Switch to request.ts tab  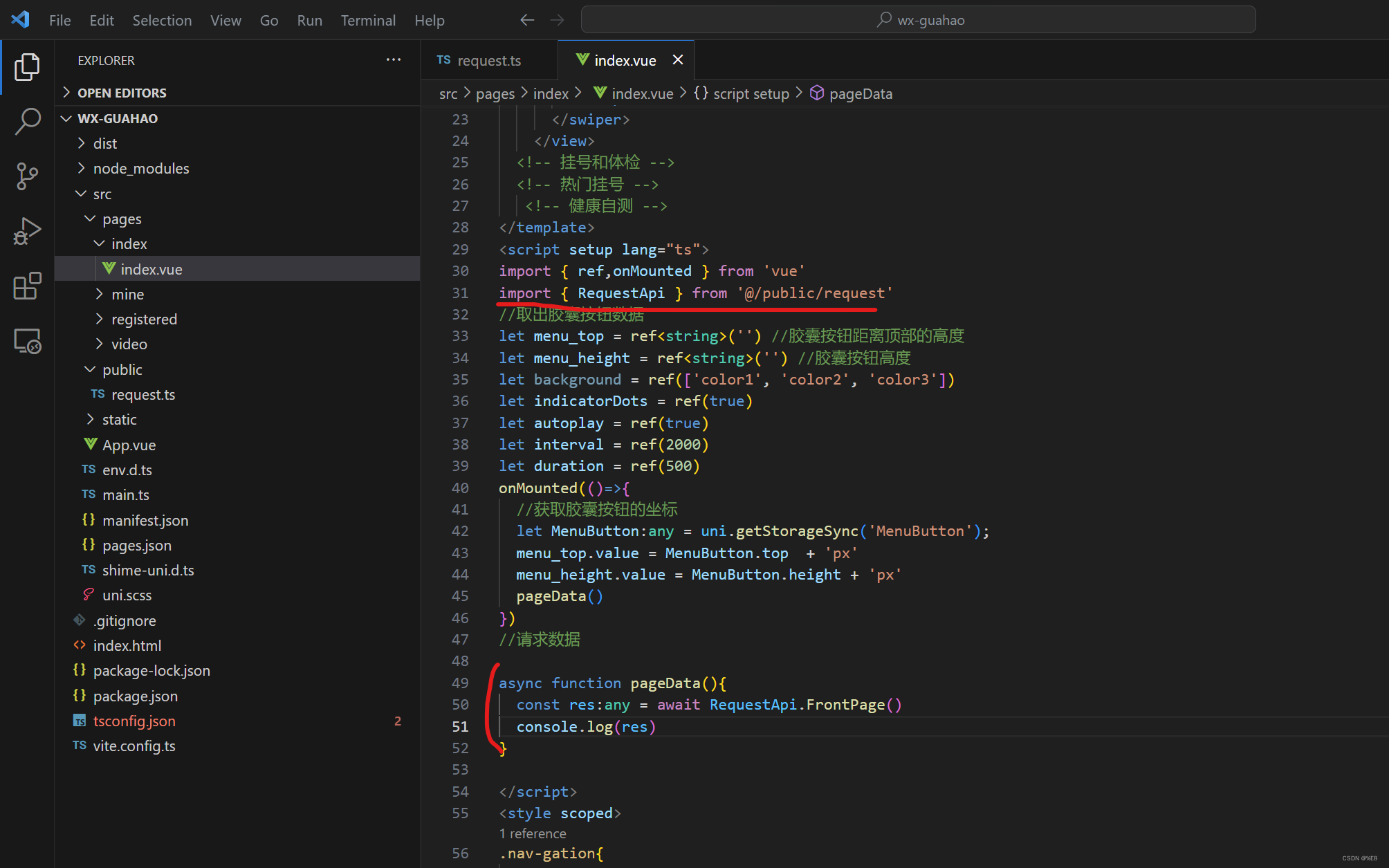(x=488, y=60)
